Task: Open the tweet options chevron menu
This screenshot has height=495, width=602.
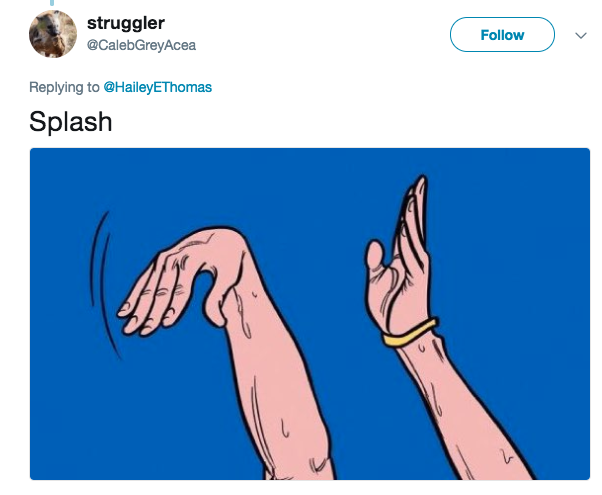Action: pyautogui.click(x=581, y=35)
